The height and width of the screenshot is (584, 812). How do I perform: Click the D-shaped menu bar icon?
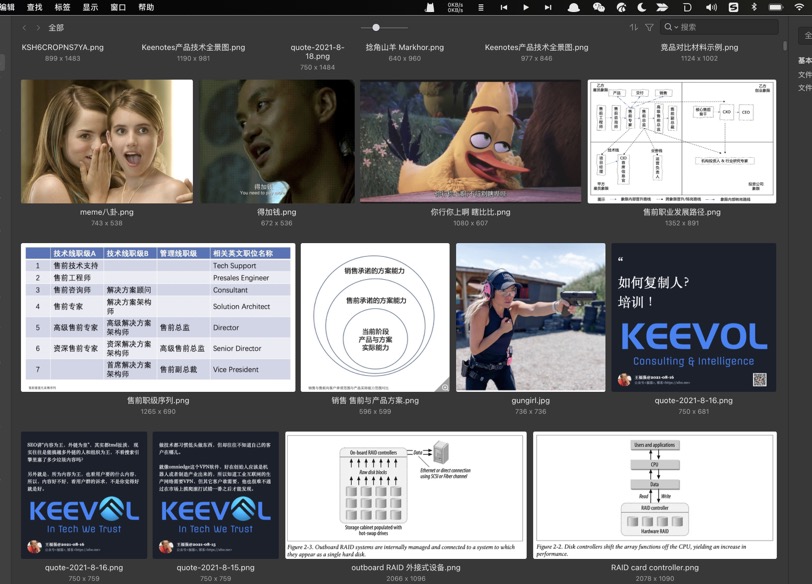tap(687, 7)
